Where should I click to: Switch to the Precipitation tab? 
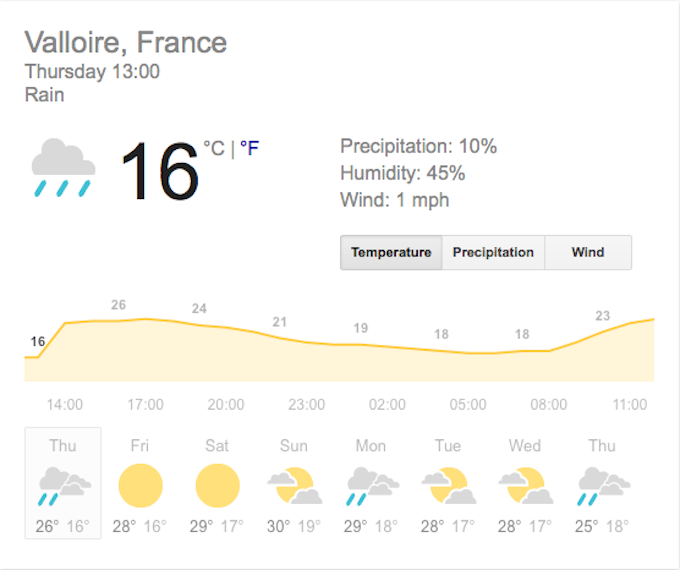[493, 252]
